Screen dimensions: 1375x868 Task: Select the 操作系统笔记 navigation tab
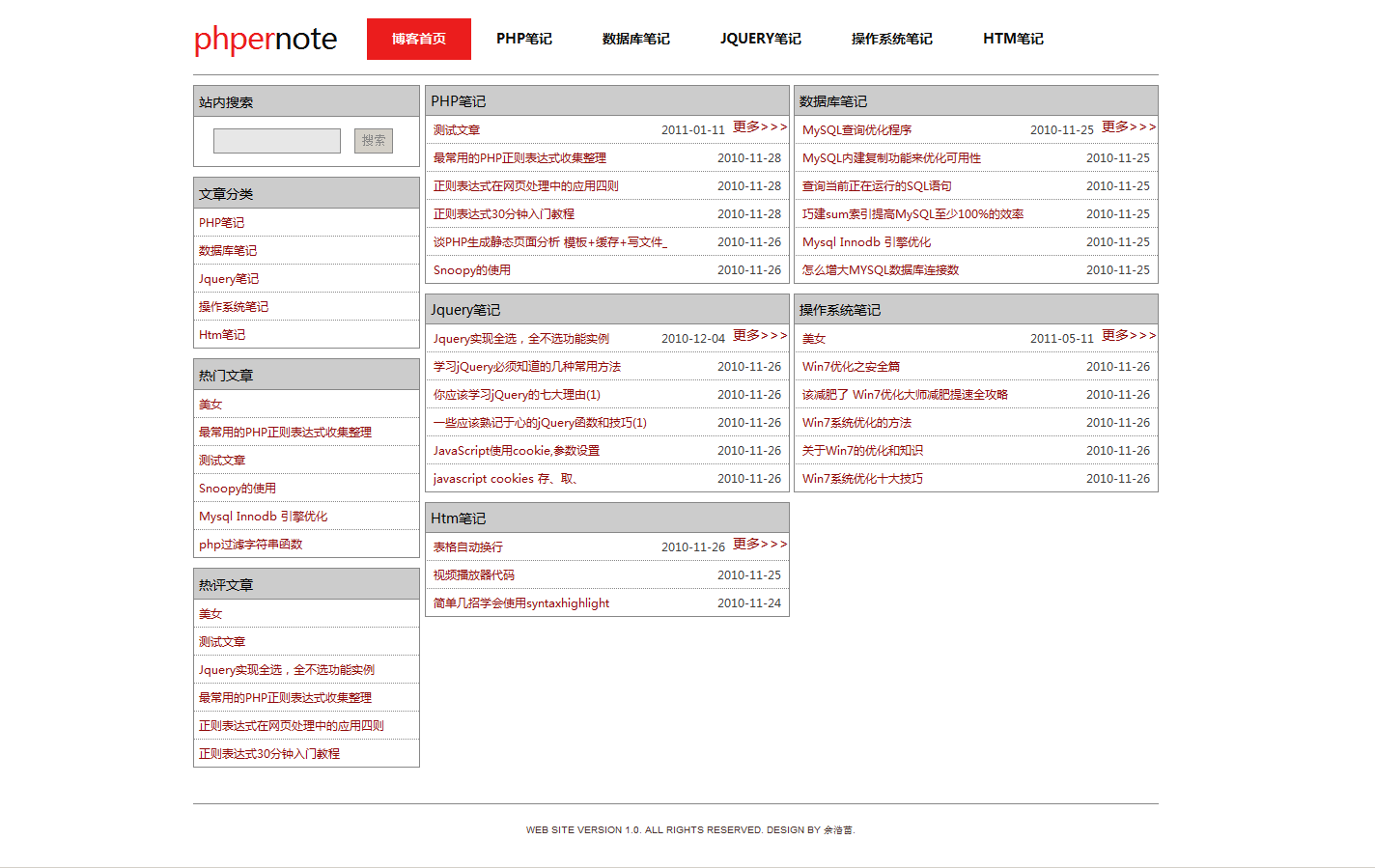click(891, 40)
